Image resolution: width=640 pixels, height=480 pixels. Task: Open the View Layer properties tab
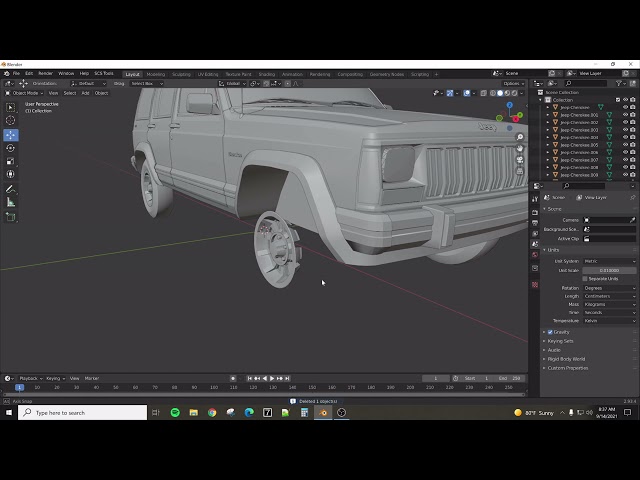coord(535,233)
